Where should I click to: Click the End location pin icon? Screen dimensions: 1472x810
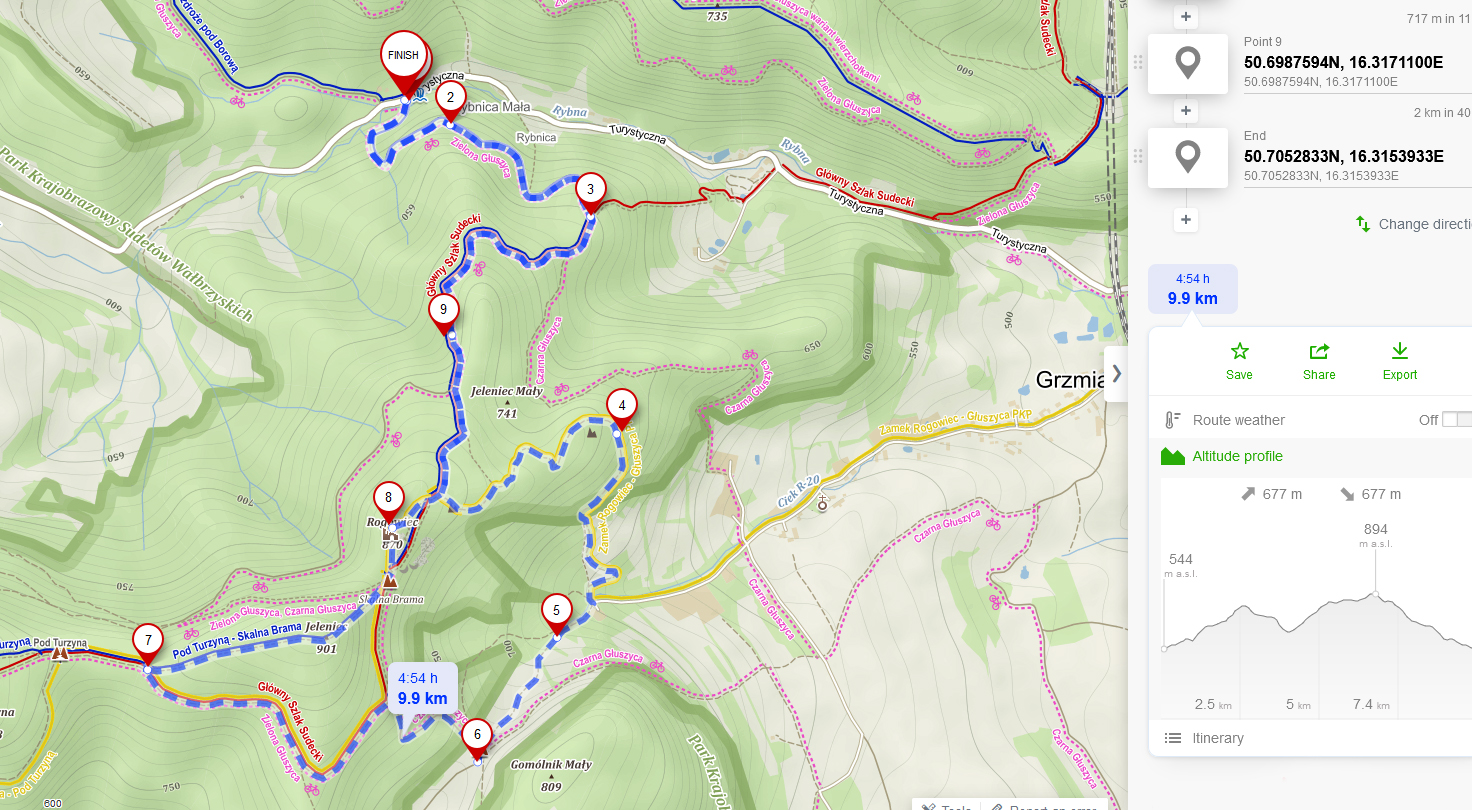click(x=1188, y=158)
